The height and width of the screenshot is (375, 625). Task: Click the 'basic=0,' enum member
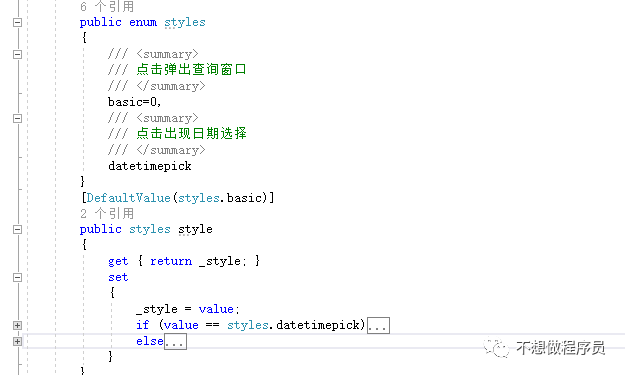tap(134, 102)
